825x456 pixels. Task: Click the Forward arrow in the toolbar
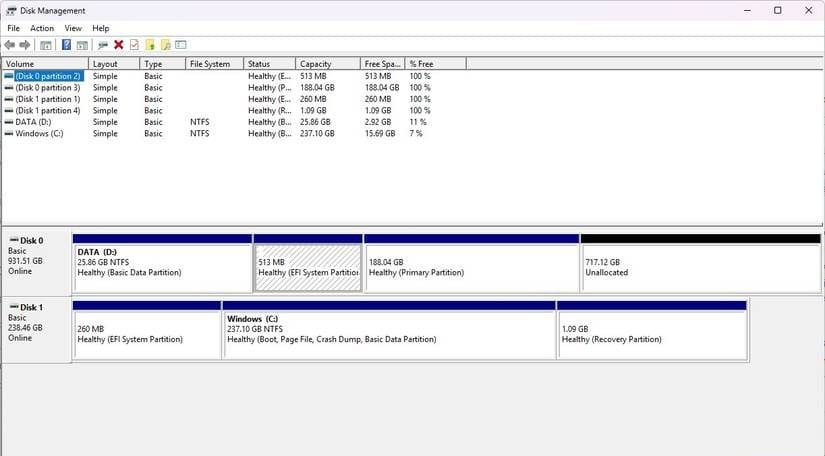pos(25,45)
